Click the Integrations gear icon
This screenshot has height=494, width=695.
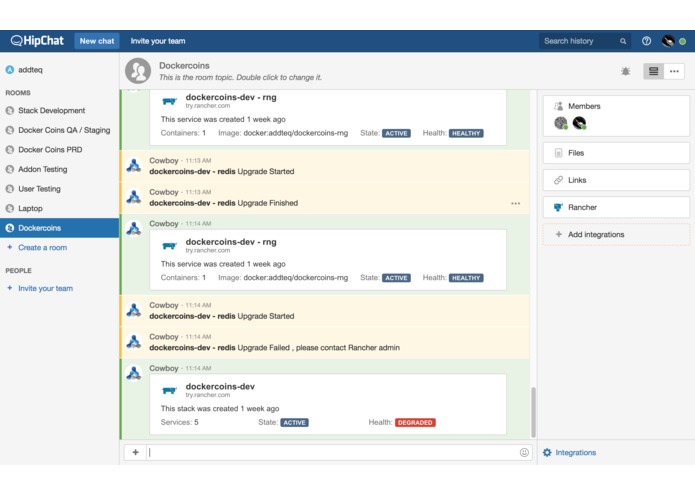pos(547,452)
